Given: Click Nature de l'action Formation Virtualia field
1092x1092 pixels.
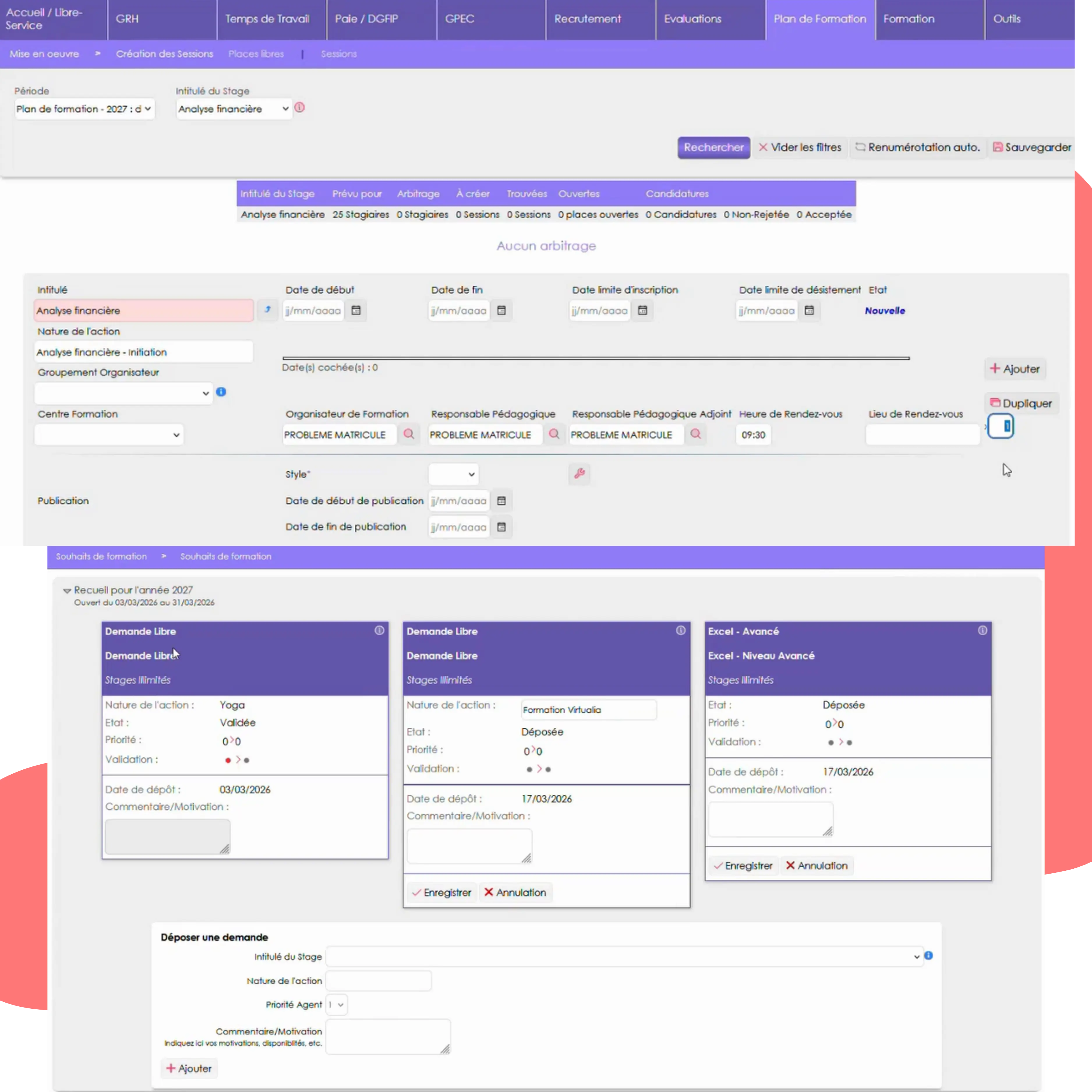Looking at the screenshot, I should point(589,710).
